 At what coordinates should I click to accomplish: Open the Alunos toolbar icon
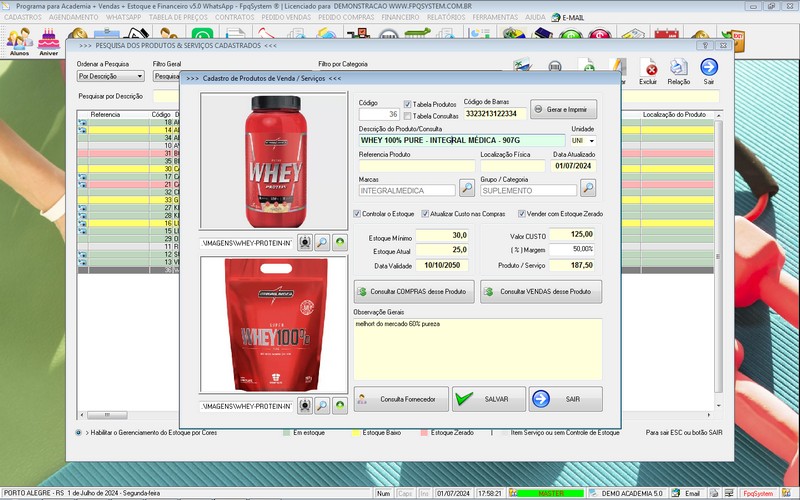point(19,41)
